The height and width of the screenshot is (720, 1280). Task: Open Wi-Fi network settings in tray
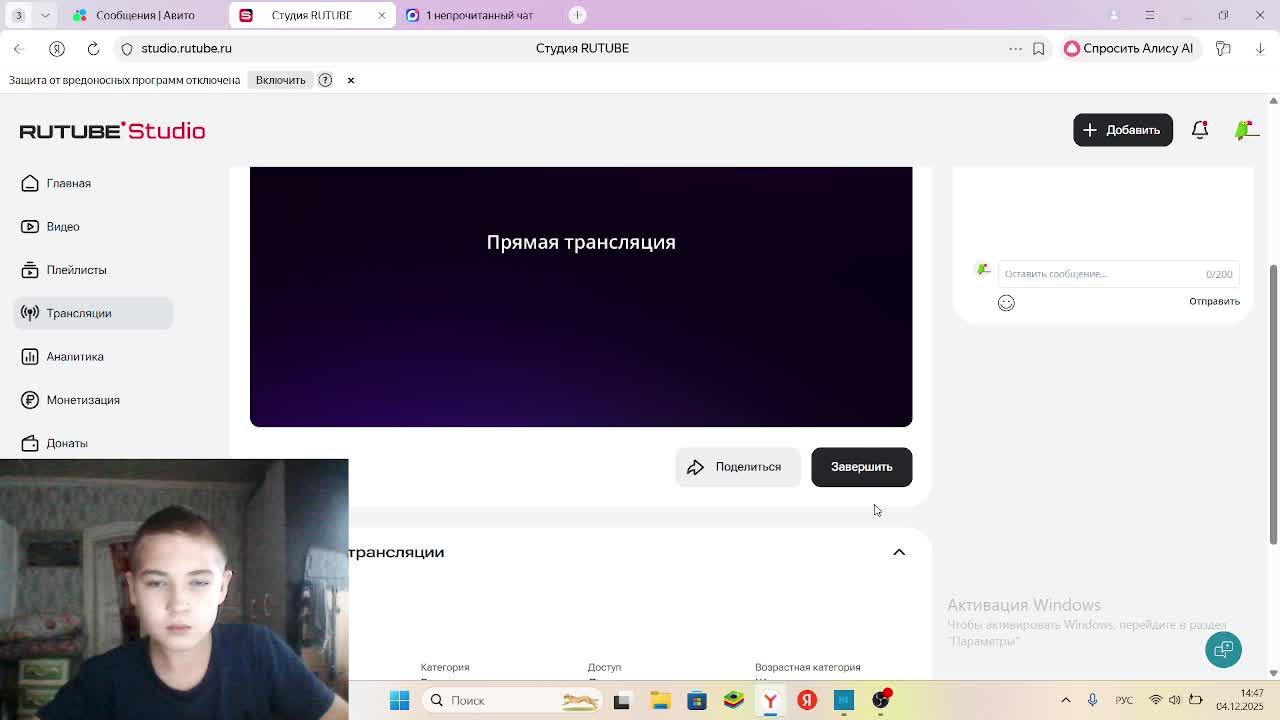pyautogui.click(x=1156, y=700)
